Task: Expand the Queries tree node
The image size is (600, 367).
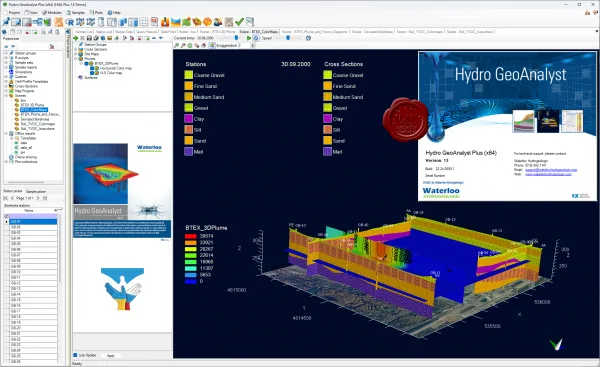Action: coord(6,77)
